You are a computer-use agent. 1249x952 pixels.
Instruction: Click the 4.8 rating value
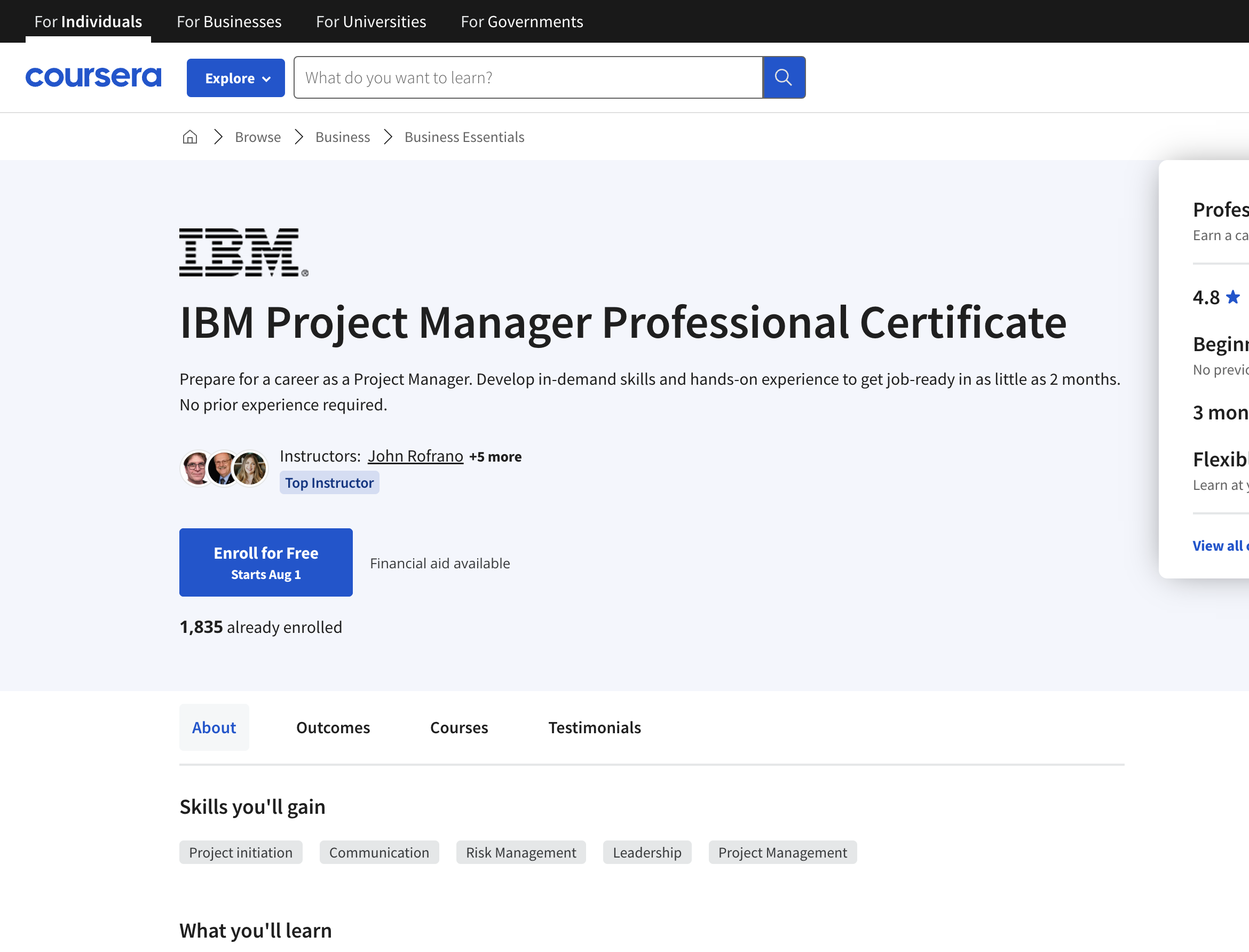(x=1206, y=297)
